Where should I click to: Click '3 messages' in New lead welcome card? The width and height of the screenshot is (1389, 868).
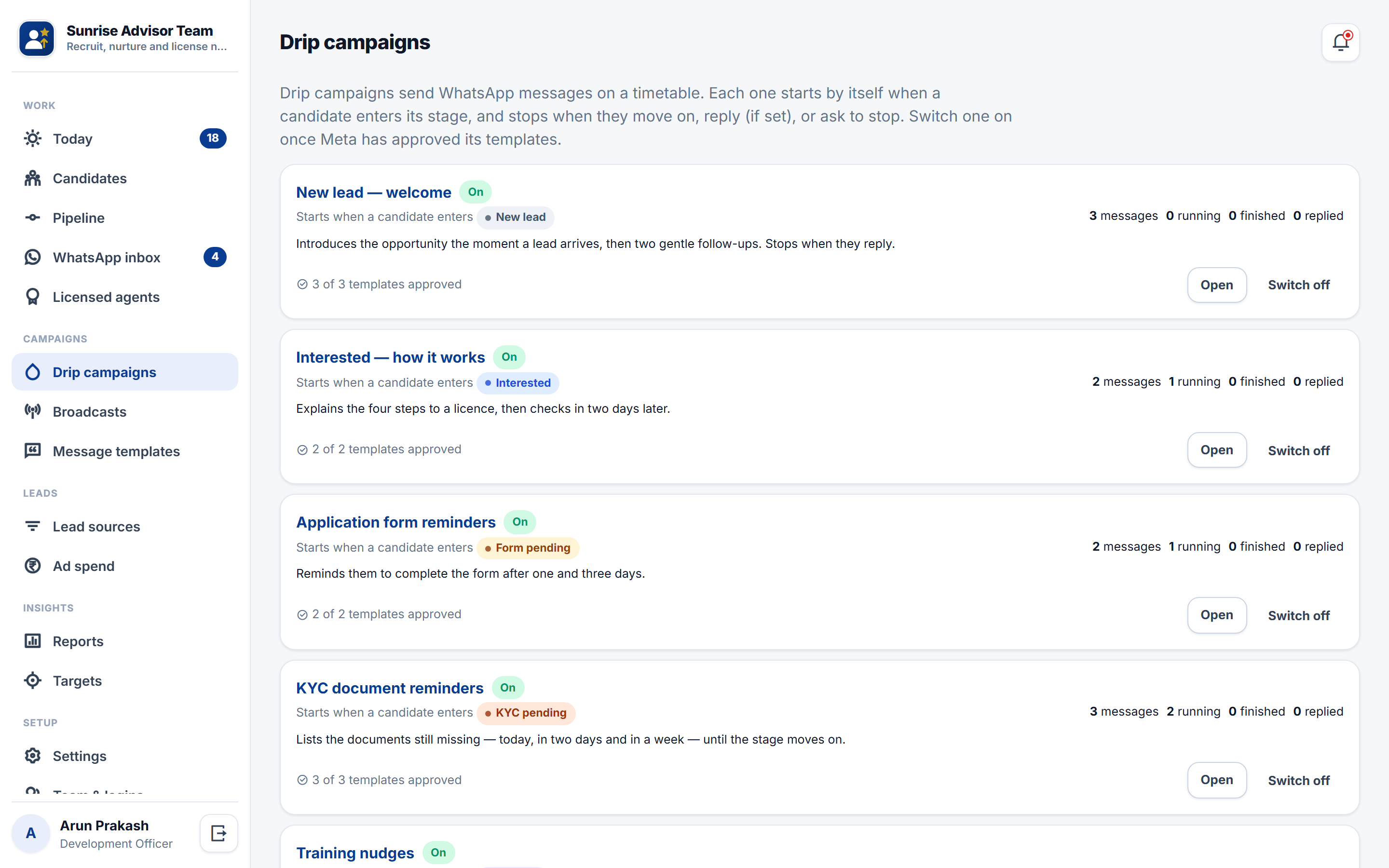pyautogui.click(x=1123, y=216)
